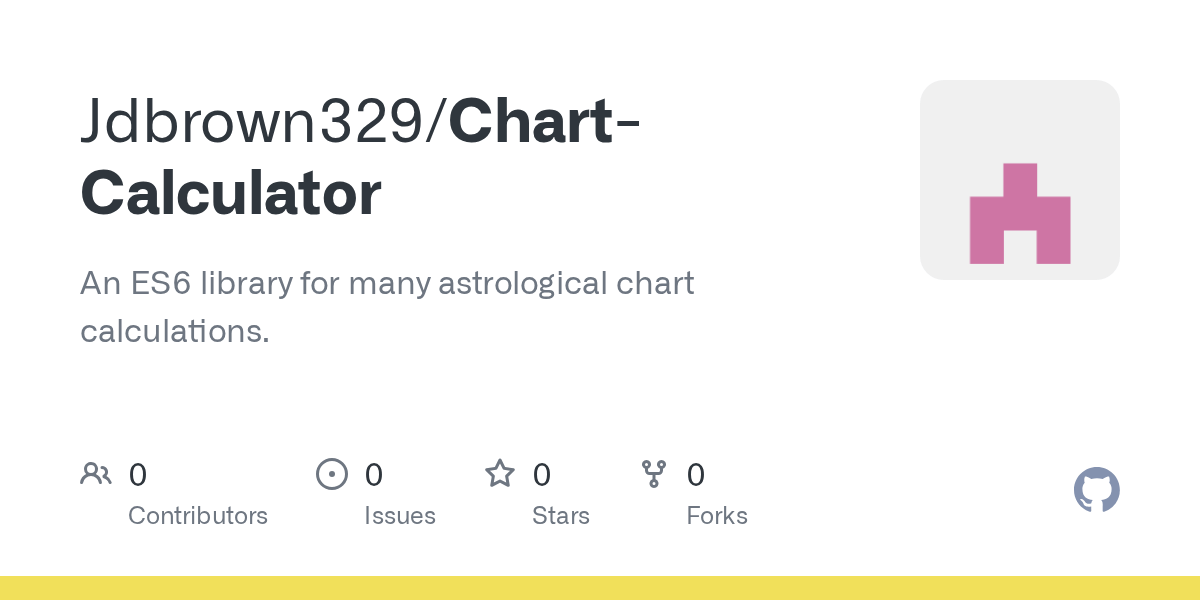
Task: Select the Forks label text
Action: (717, 516)
